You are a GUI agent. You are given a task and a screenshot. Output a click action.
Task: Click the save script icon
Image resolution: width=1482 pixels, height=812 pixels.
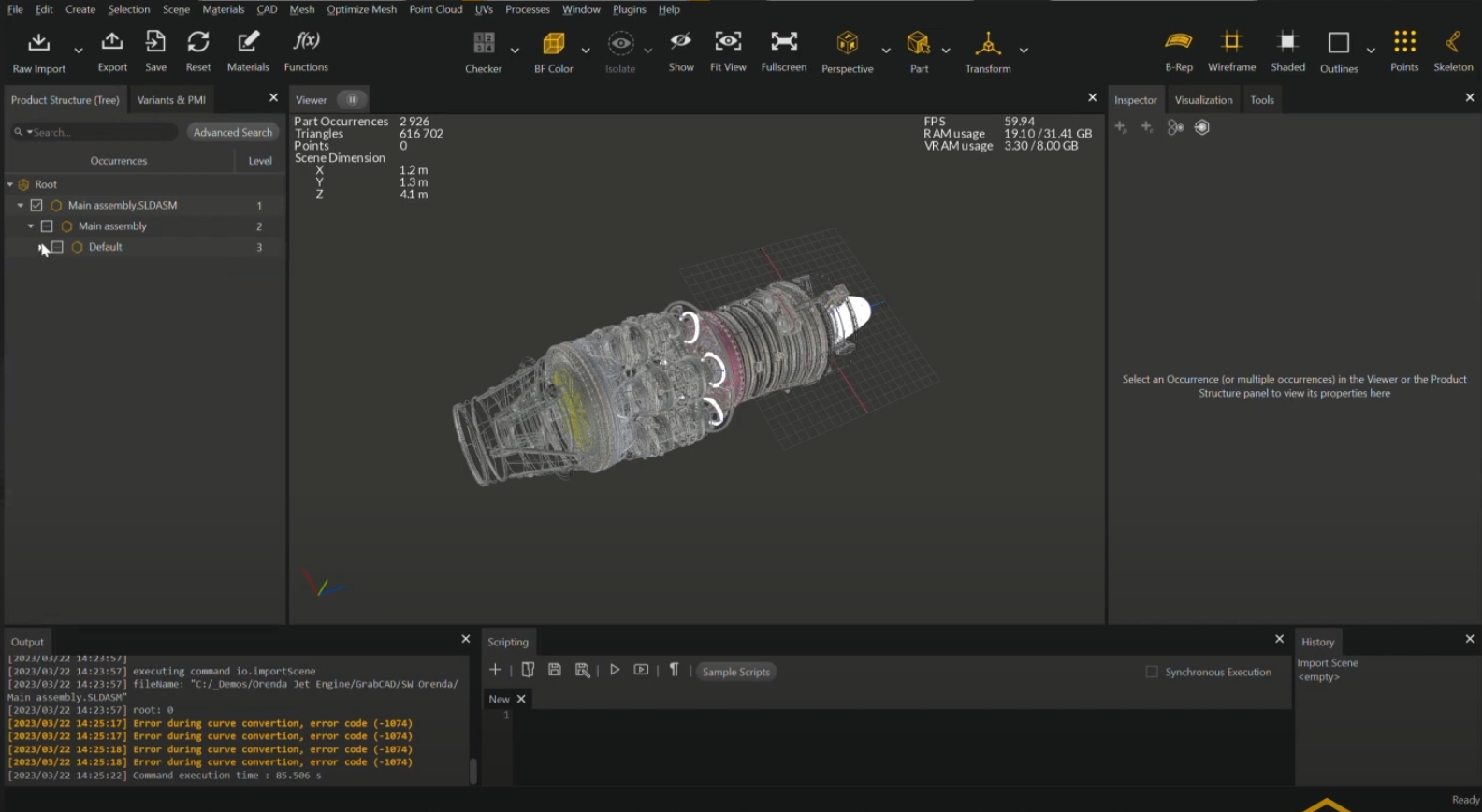click(x=555, y=670)
